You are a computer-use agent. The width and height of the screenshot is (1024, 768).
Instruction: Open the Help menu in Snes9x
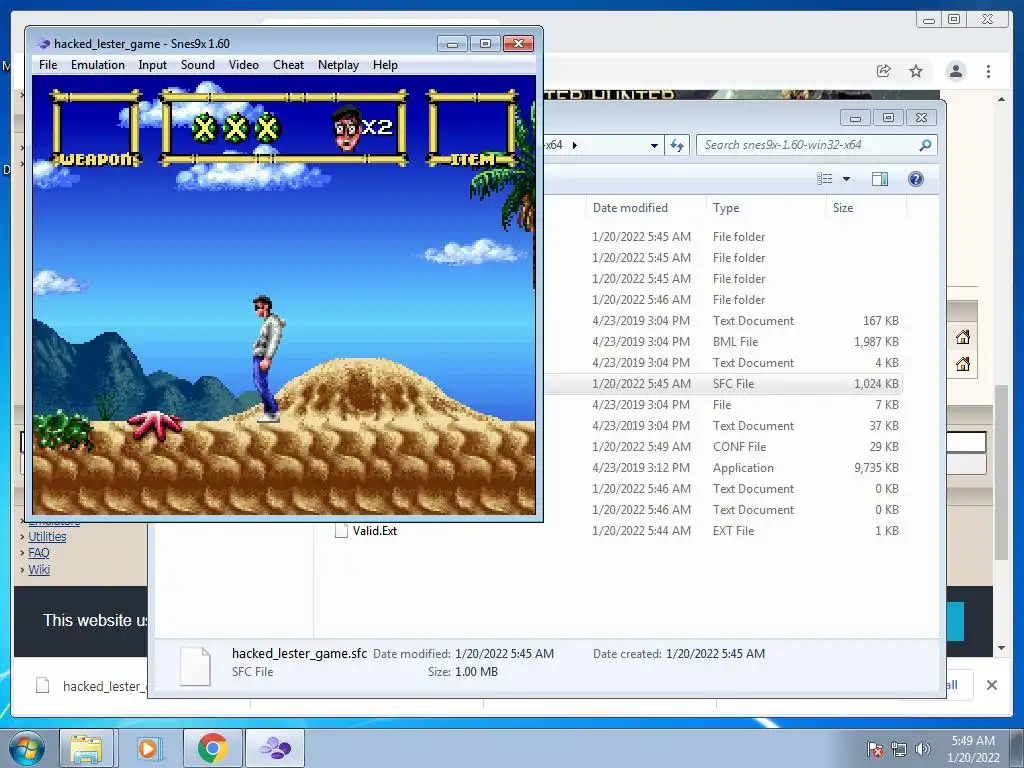(385, 65)
